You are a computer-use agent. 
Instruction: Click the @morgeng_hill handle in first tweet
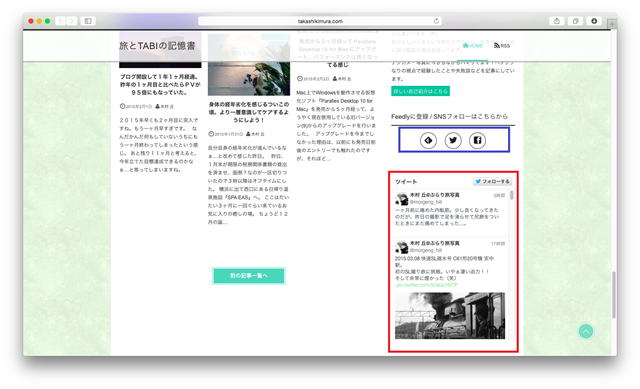pyautogui.click(x=426, y=202)
